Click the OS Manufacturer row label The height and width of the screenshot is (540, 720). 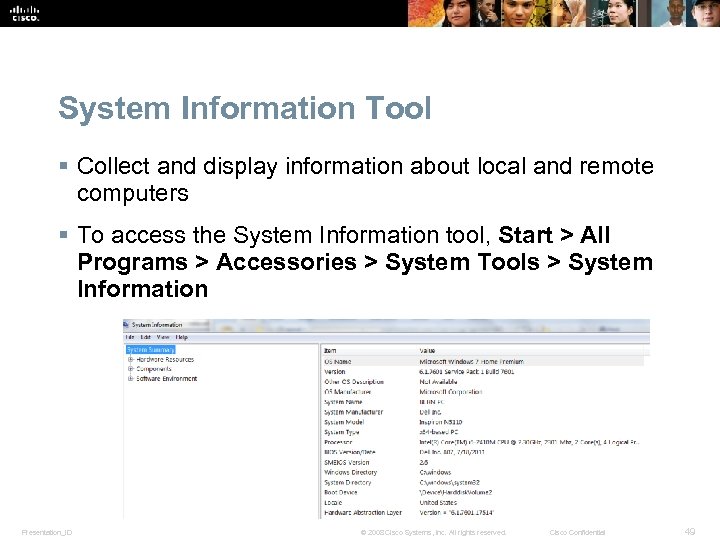(x=347, y=392)
